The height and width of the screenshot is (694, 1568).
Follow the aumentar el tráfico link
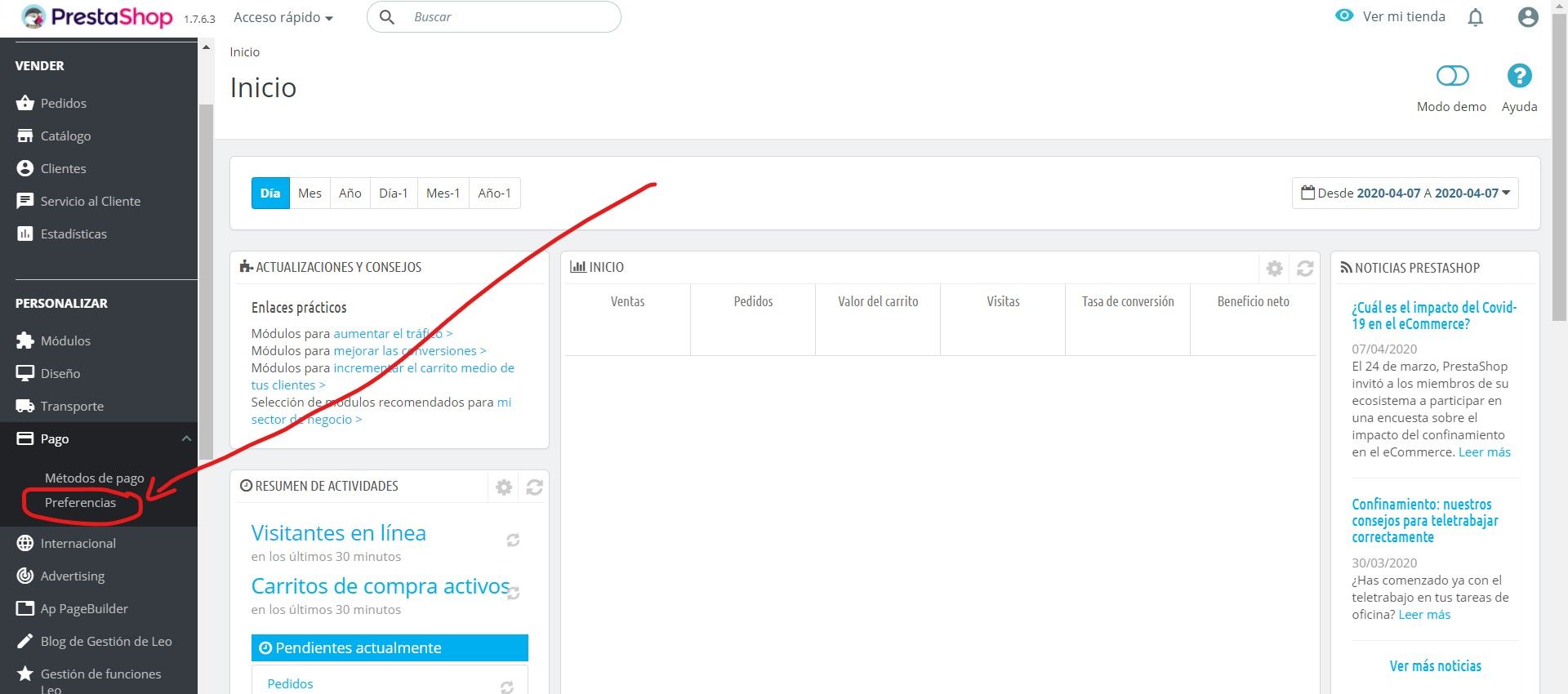click(x=393, y=333)
